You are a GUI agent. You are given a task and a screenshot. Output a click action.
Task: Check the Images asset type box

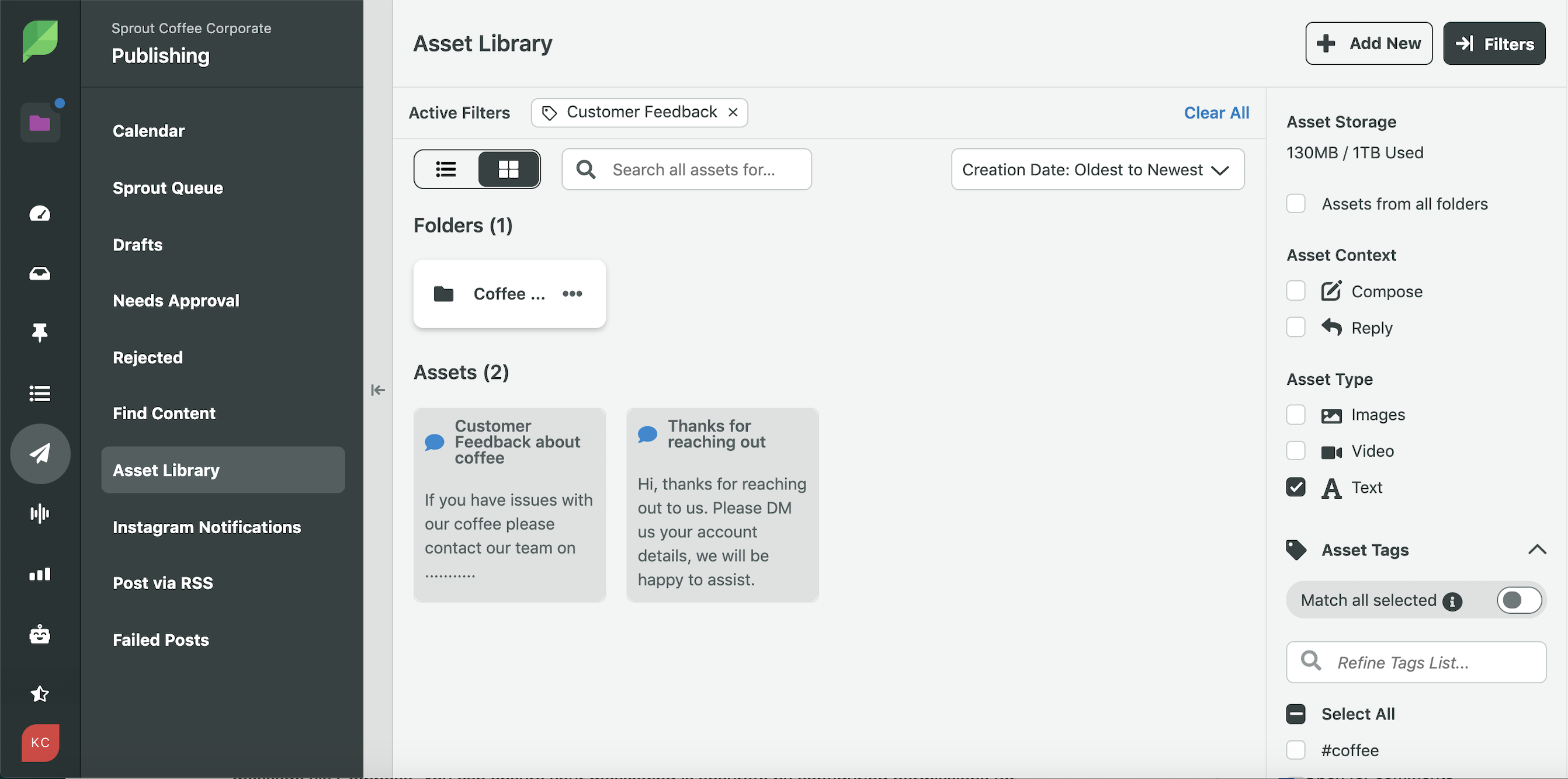[x=1296, y=415]
